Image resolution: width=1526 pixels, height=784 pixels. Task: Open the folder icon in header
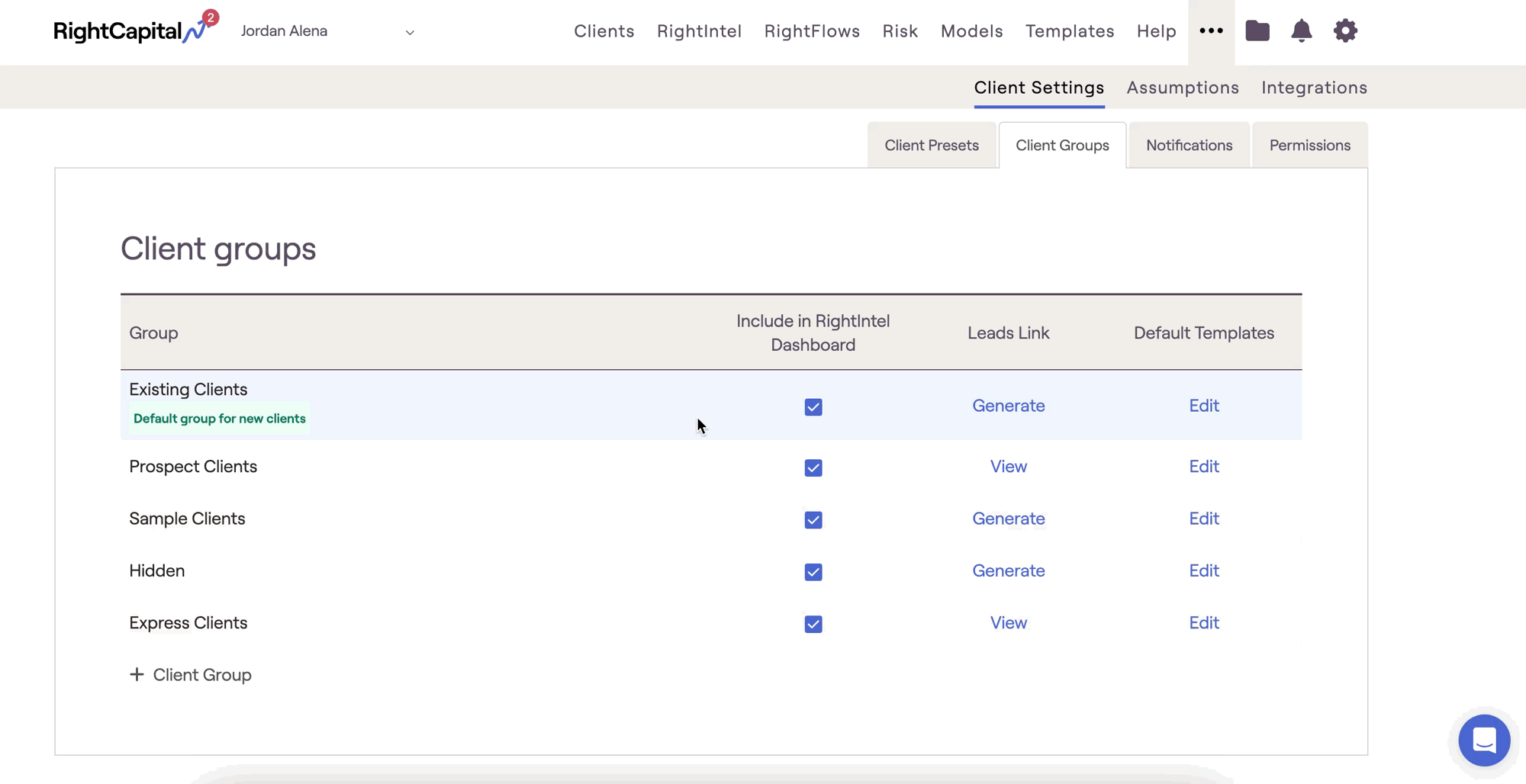[x=1257, y=31]
